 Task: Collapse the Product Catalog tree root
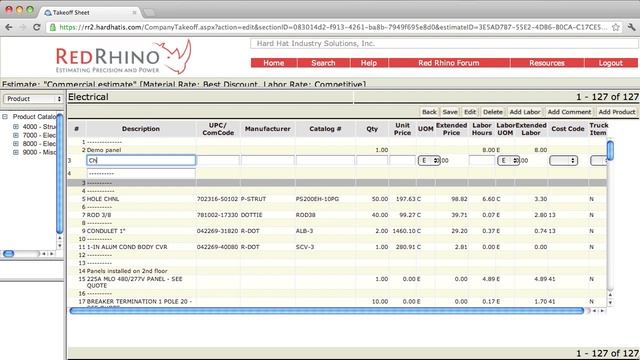click(5, 117)
